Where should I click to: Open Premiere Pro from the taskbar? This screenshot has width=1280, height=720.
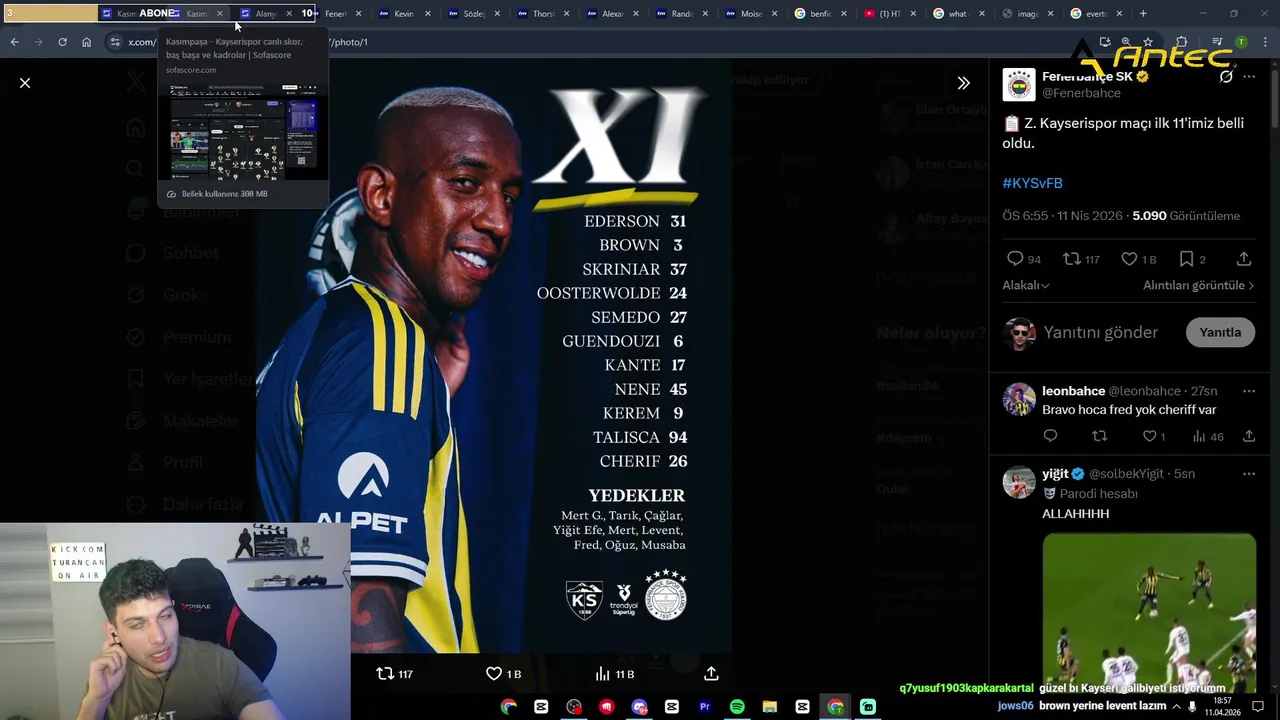704,706
